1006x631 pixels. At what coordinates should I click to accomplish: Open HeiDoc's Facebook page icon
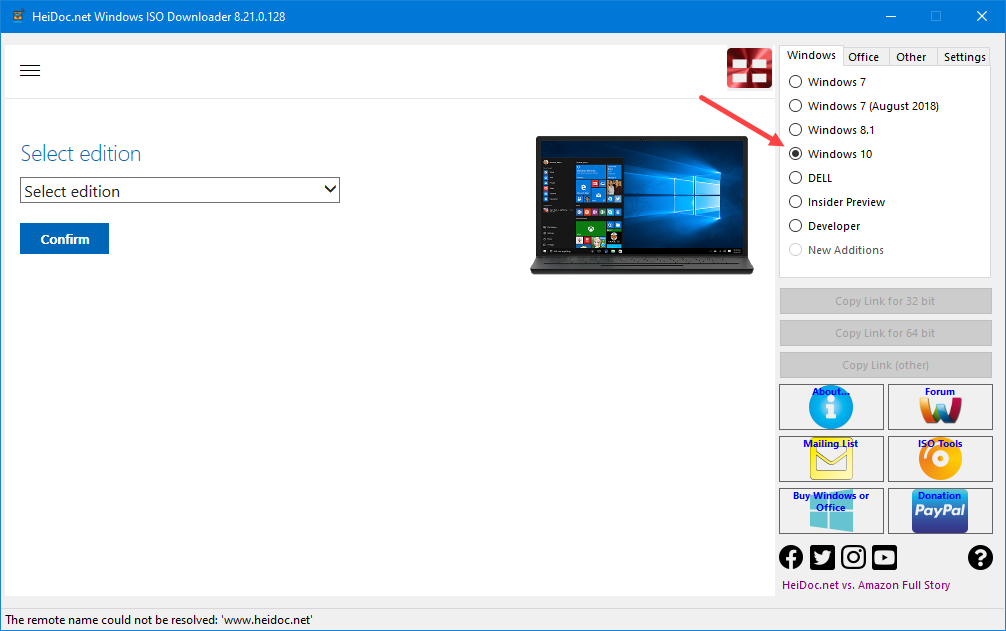click(790, 557)
